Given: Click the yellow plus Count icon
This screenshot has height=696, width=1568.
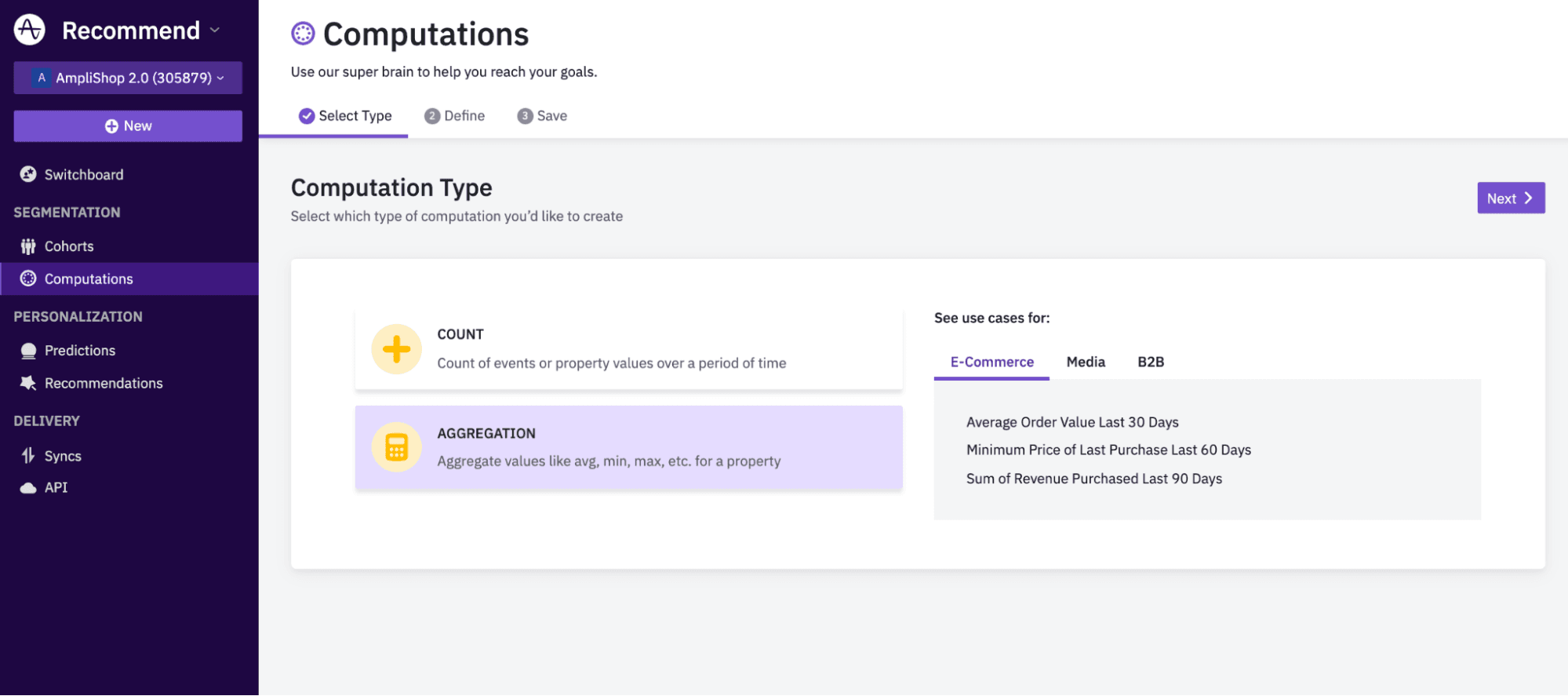Looking at the screenshot, I should point(396,349).
